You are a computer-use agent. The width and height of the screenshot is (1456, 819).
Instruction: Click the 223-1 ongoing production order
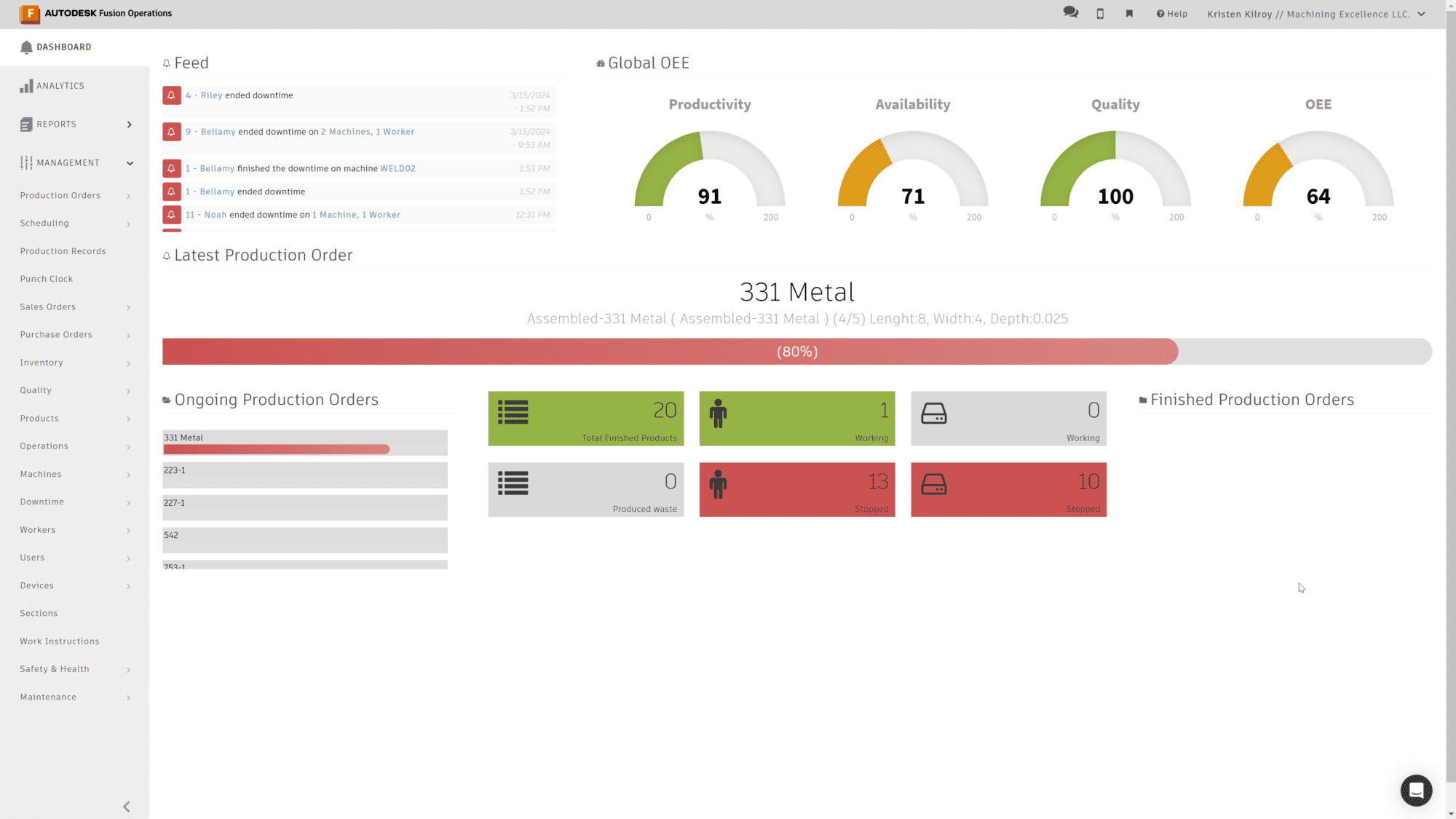pos(305,475)
